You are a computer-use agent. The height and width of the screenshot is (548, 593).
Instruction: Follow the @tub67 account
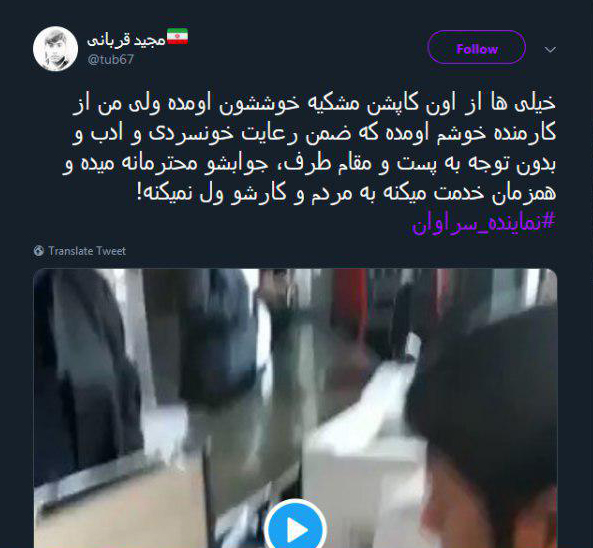pyautogui.click(x=477, y=47)
